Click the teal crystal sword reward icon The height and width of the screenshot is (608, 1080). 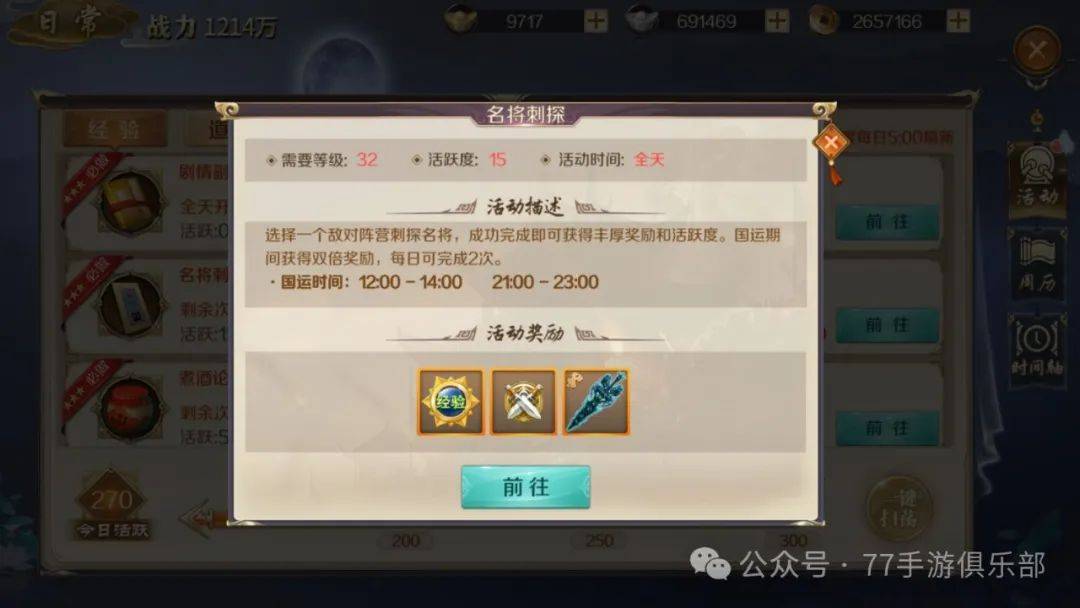596,402
